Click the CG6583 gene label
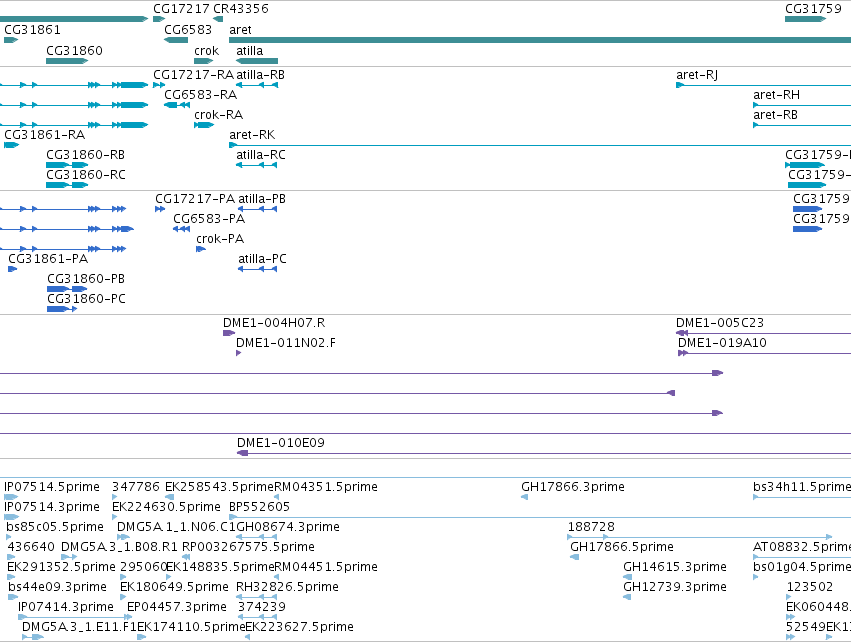The height and width of the screenshot is (642, 851). click(188, 29)
